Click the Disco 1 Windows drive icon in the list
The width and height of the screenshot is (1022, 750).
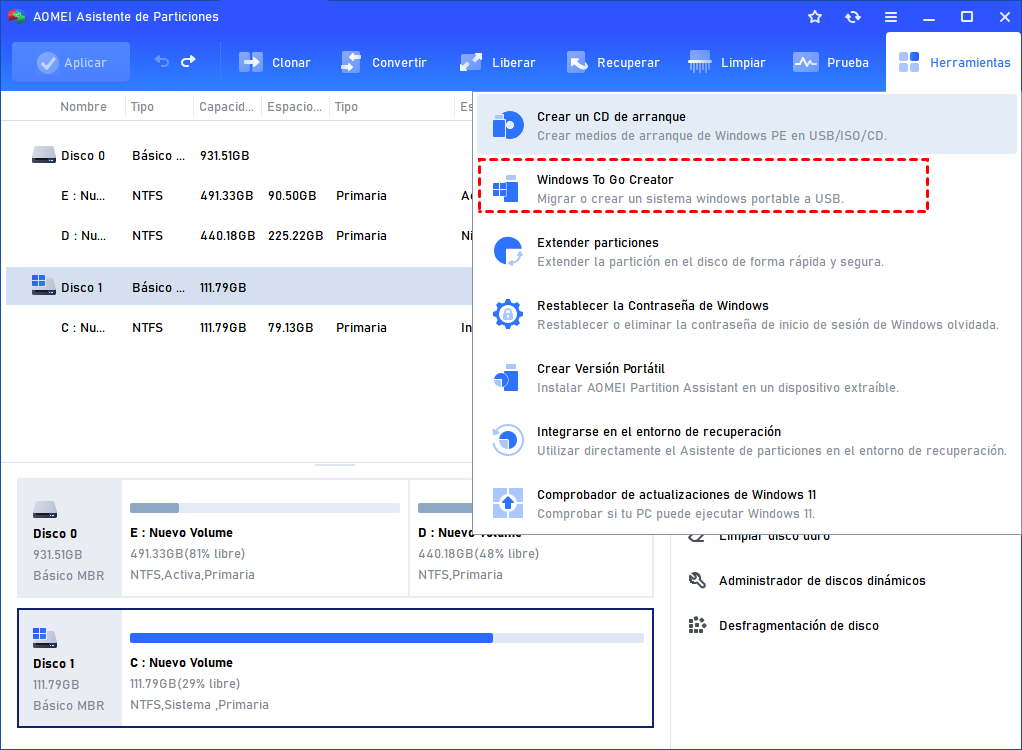(x=44, y=285)
